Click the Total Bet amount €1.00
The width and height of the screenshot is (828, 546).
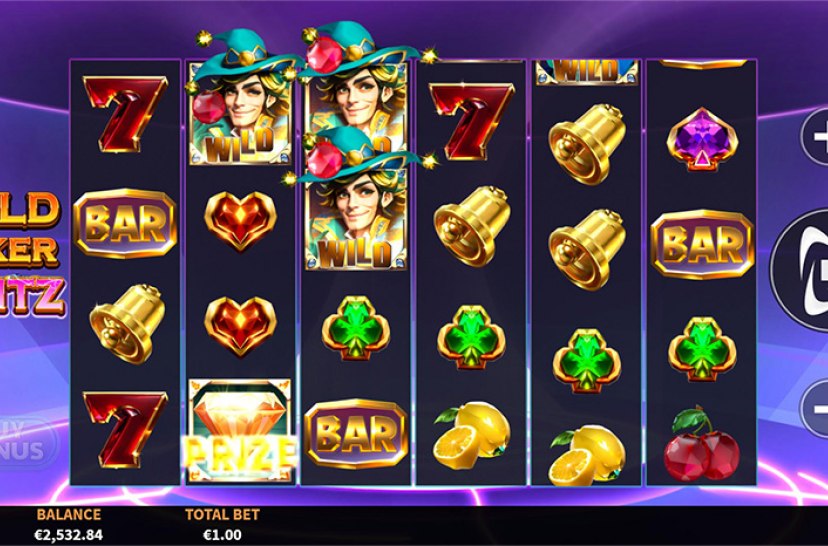(x=222, y=534)
